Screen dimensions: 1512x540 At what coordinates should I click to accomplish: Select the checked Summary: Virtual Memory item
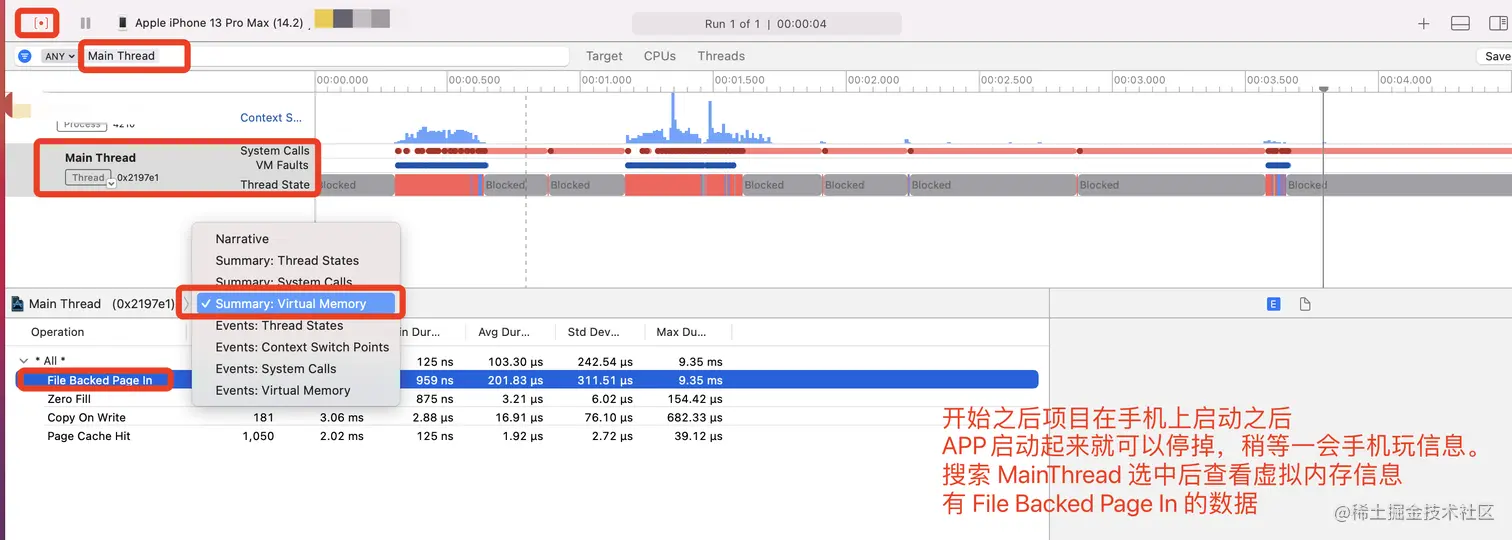pyautogui.click(x=296, y=303)
